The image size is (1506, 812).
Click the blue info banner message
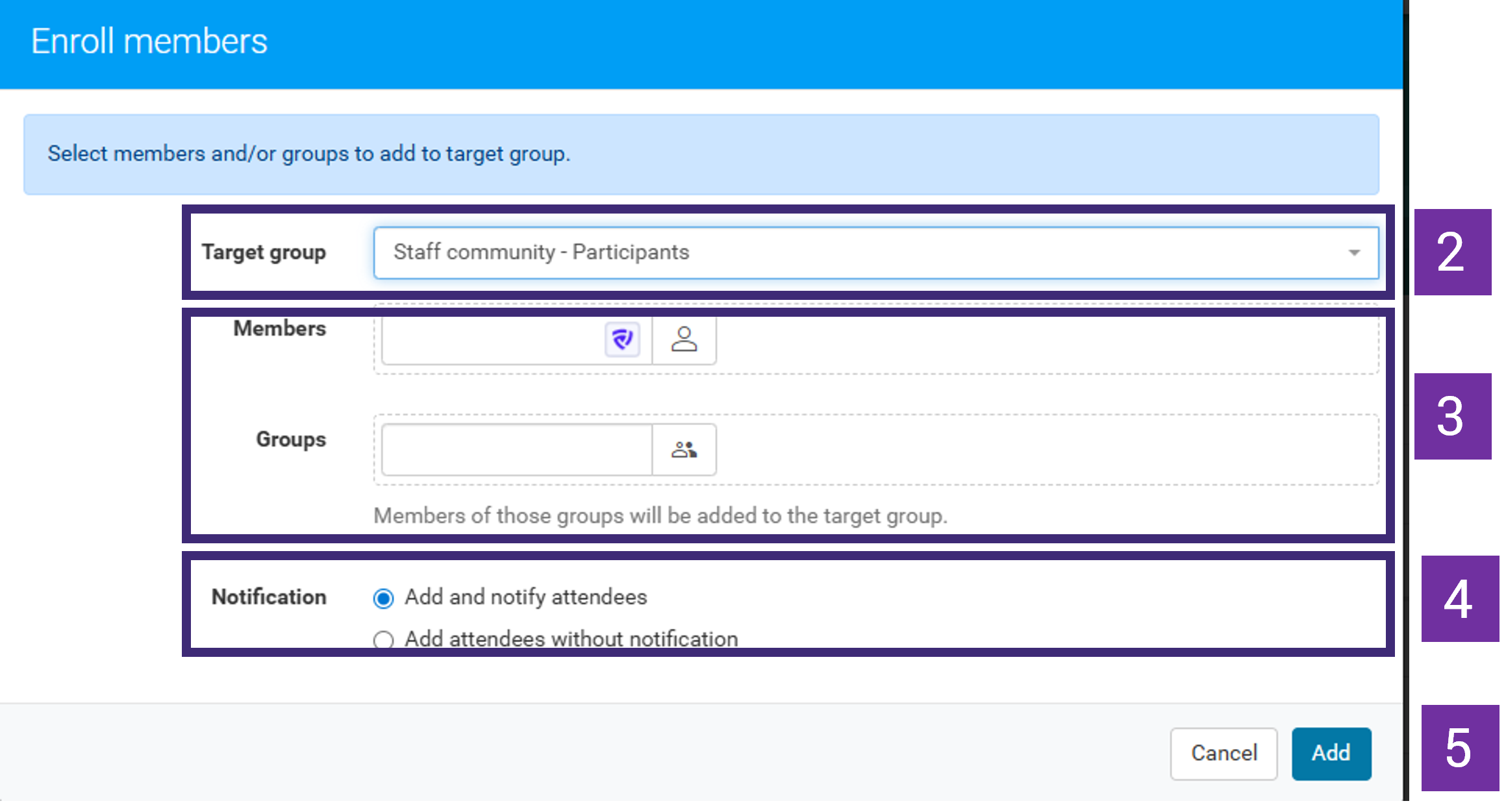coord(309,154)
